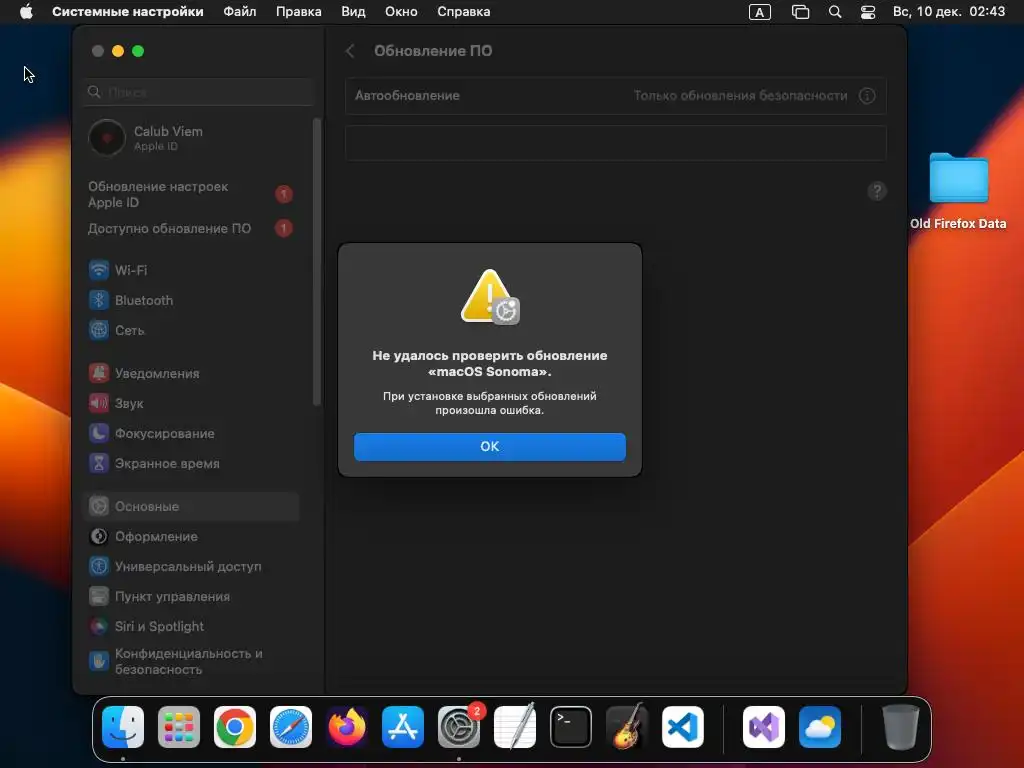Image resolution: width=1024 pixels, height=768 pixels.
Task: Open the Stage Manager menu bar icon
Action: coord(800,12)
